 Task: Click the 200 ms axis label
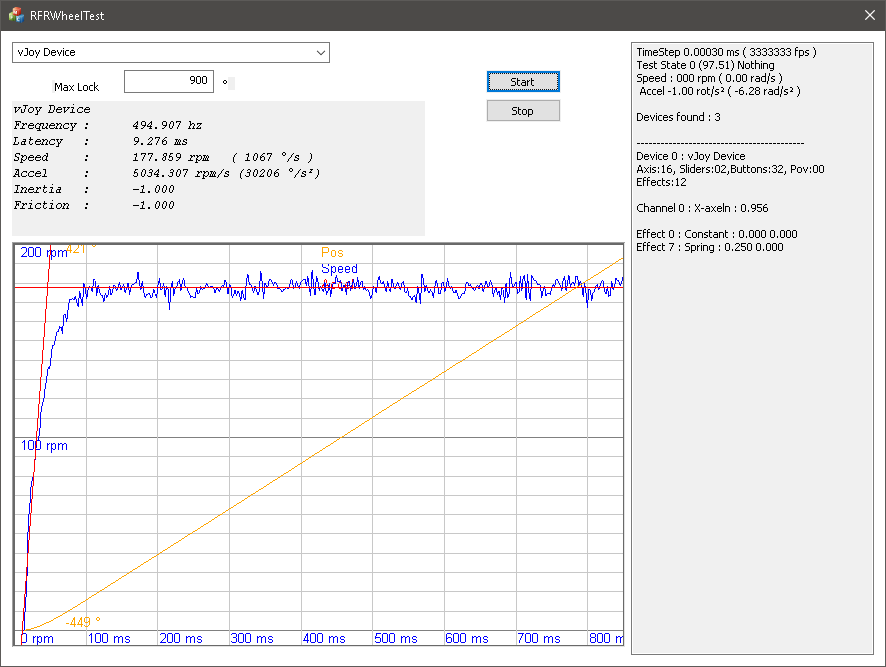(x=181, y=638)
